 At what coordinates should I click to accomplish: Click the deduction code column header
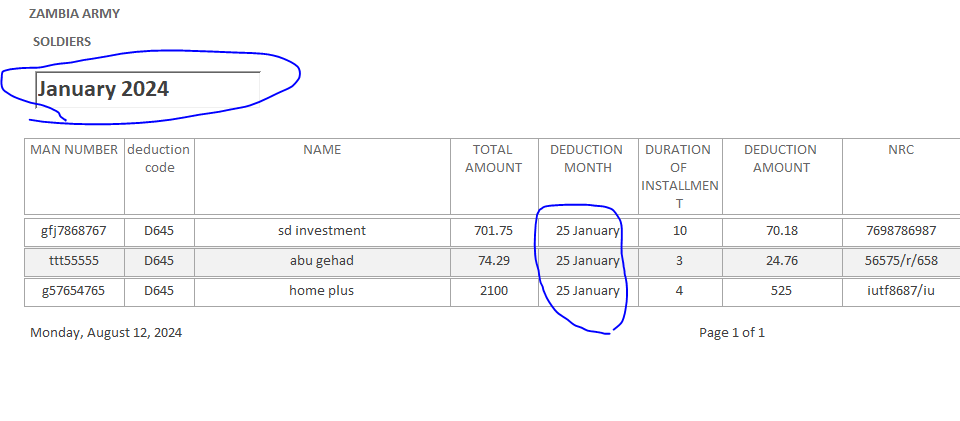(158, 159)
